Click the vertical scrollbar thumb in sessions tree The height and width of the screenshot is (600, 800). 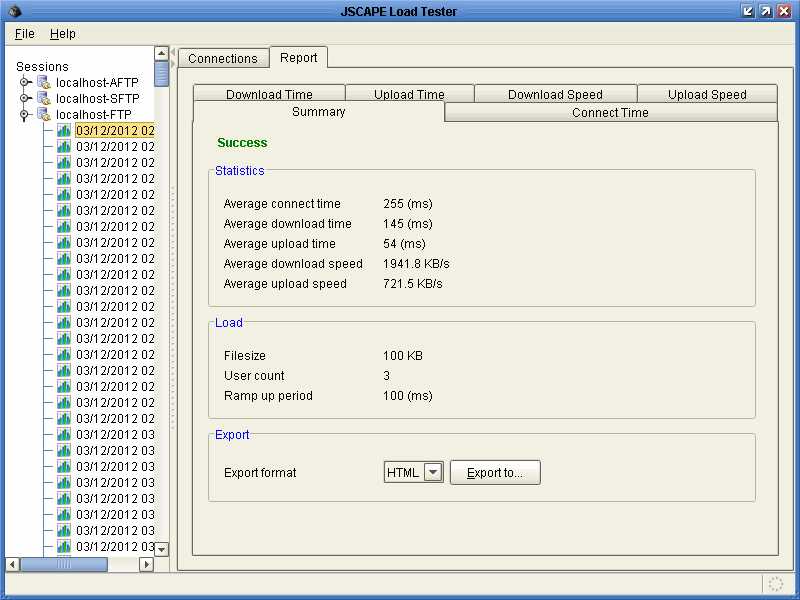[161, 74]
